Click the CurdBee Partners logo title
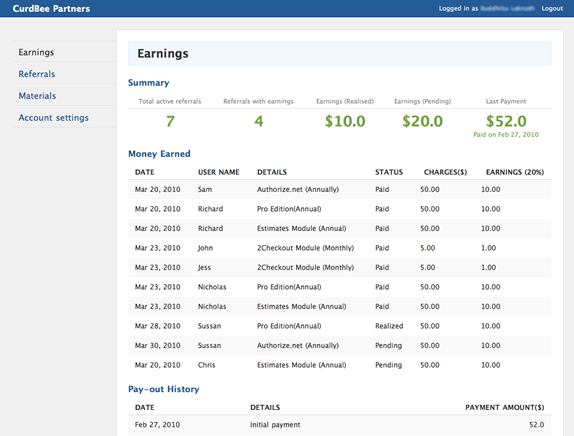The width and height of the screenshot is (574, 436). click(51, 8)
